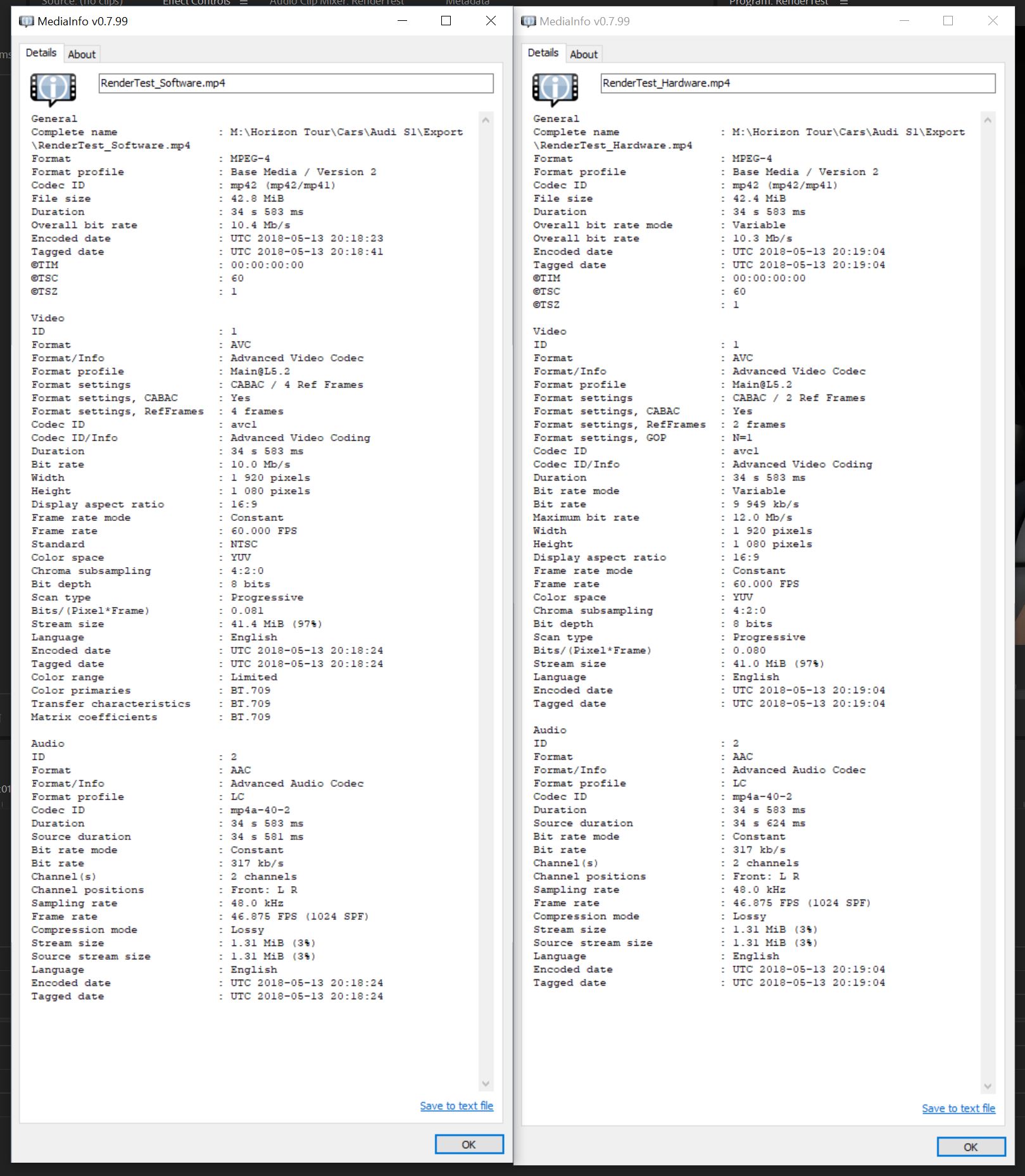Open the Details tab in the Software window
The width and height of the screenshot is (1025, 1176).
[x=41, y=53]
